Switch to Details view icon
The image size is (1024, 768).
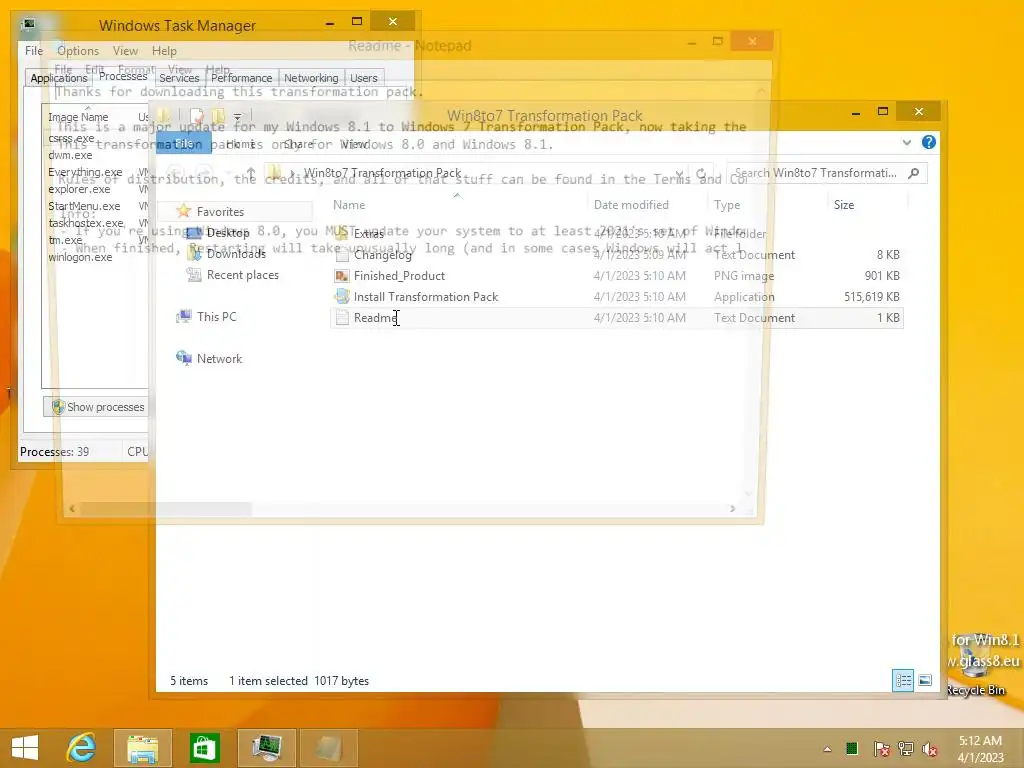(903, 680)
